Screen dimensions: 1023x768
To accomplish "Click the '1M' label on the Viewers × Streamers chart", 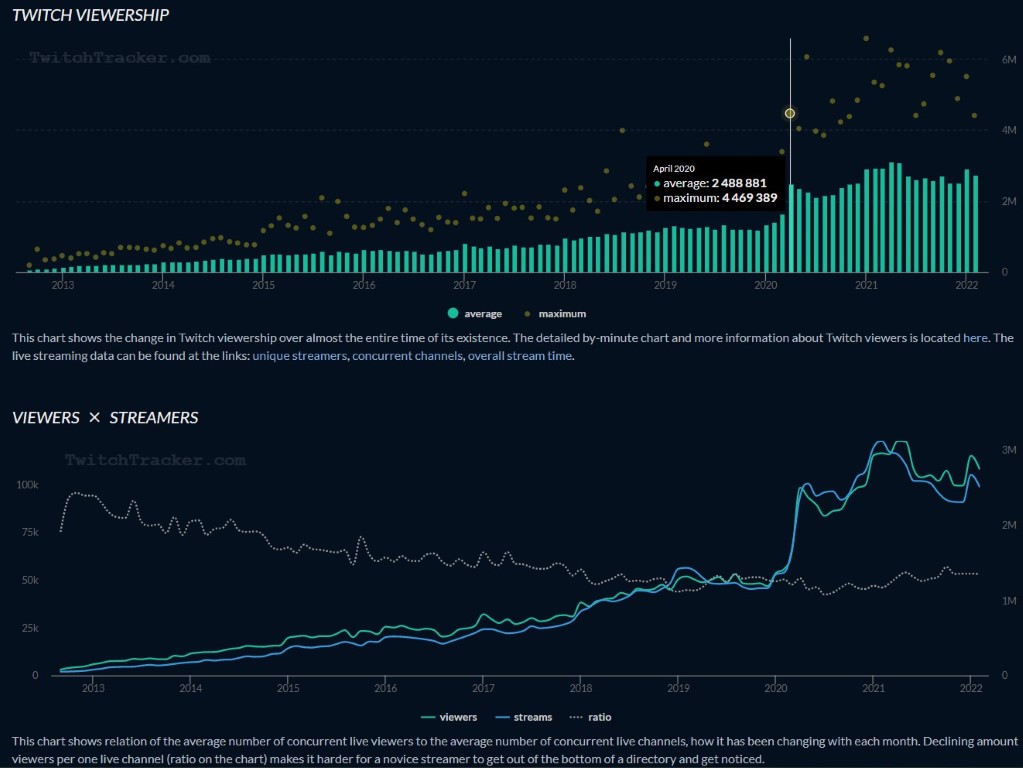I will tap(1009, 601).
